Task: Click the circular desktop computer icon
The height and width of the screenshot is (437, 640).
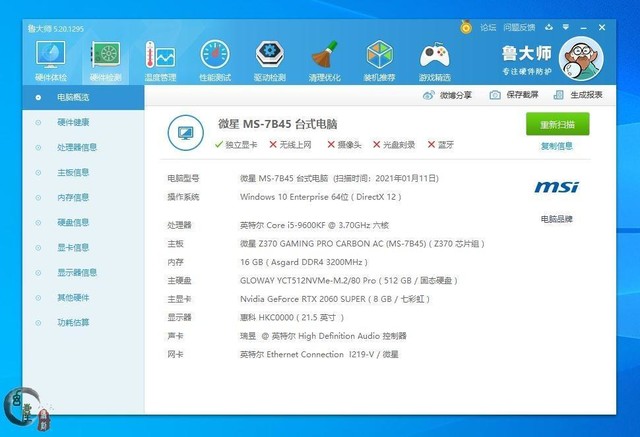Action: pyautogui.click(x=186, y=133)
